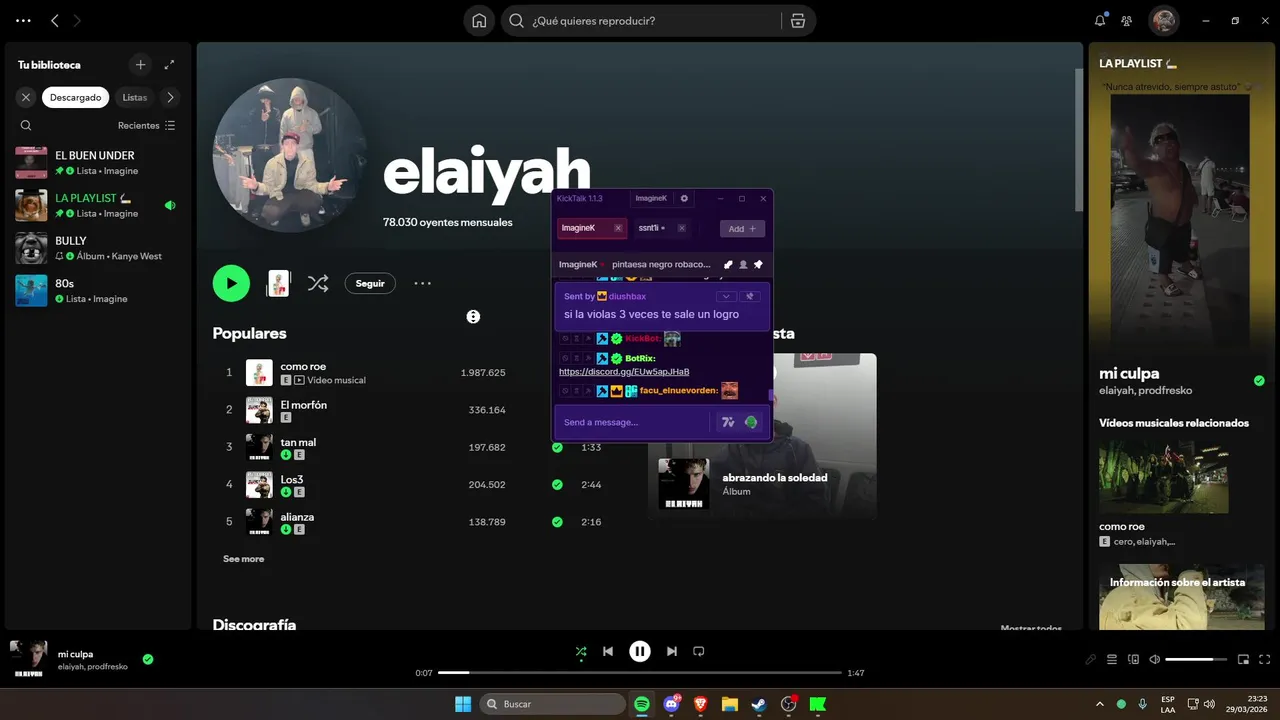Open Connect to a device icon
Image resolution: width=1280 pixels, height=720 pixels.
(x=1134, y=659)
